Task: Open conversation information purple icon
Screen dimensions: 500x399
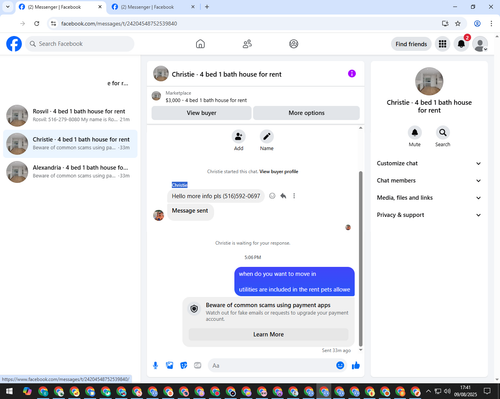Action: [x=352, y=74]
